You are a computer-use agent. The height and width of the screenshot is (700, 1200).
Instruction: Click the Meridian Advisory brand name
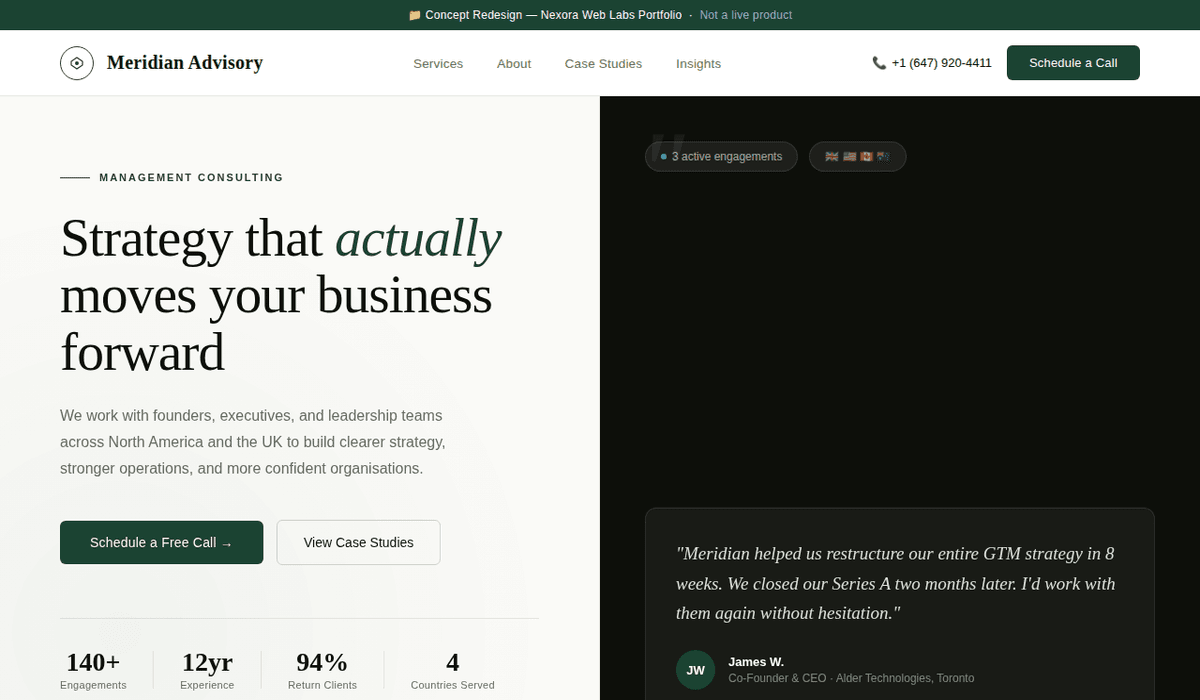coord(185,63)
